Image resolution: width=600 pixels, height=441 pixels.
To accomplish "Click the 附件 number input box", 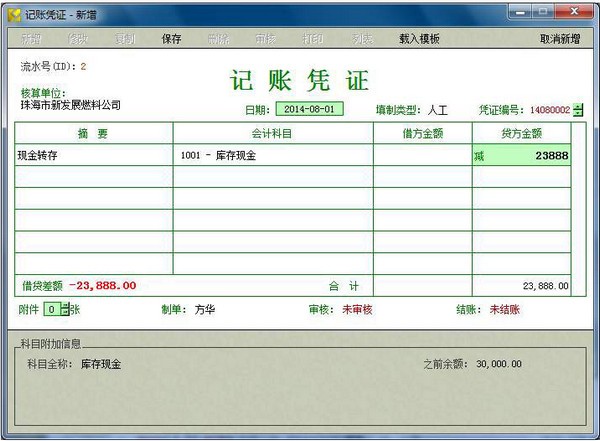I will (53, 309).
